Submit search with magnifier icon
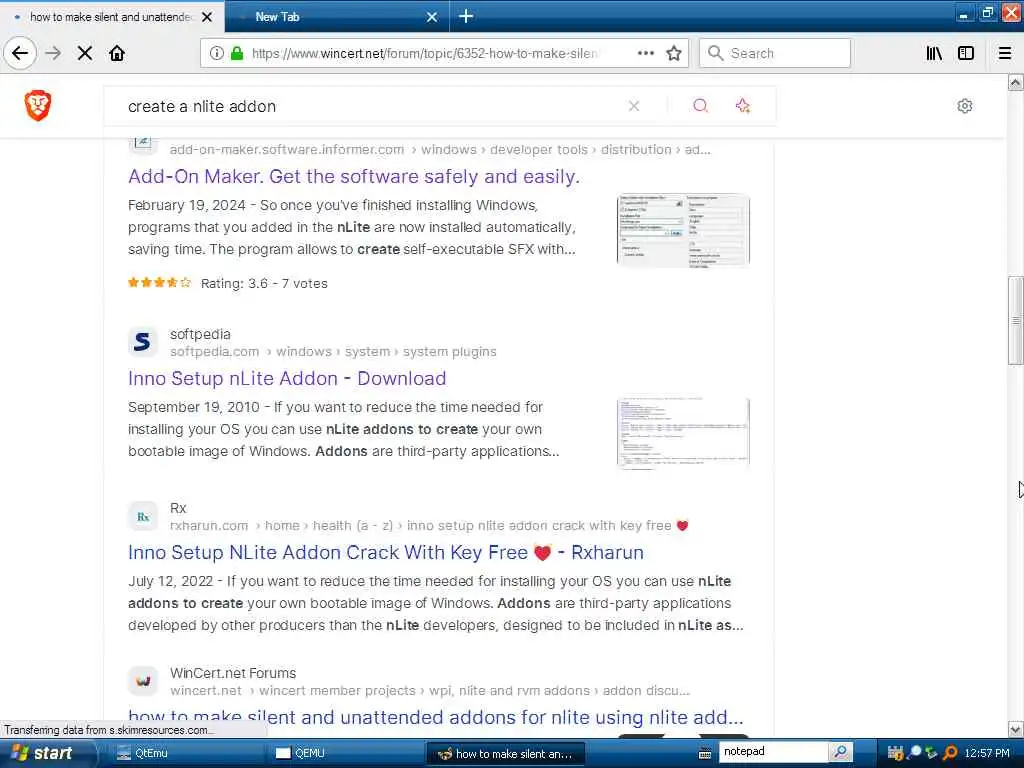Image resolution: width=1024 pixels, height=768 pixels. [x=700, y=106]
